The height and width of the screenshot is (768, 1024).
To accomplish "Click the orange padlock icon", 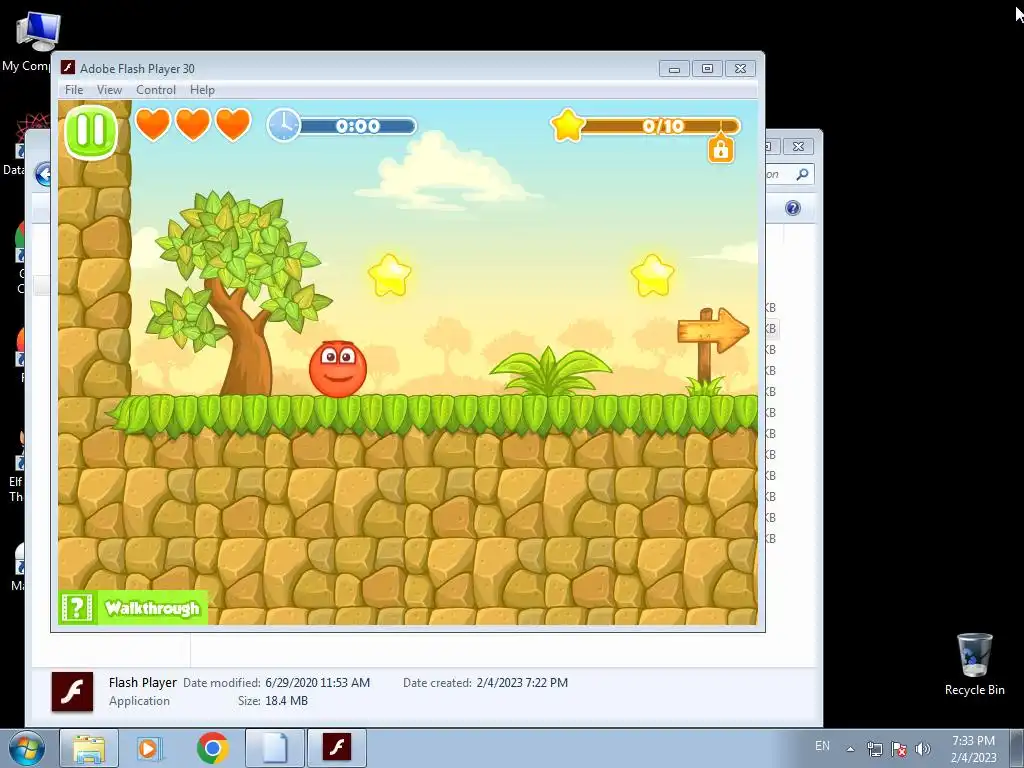I will click(721, 149).
